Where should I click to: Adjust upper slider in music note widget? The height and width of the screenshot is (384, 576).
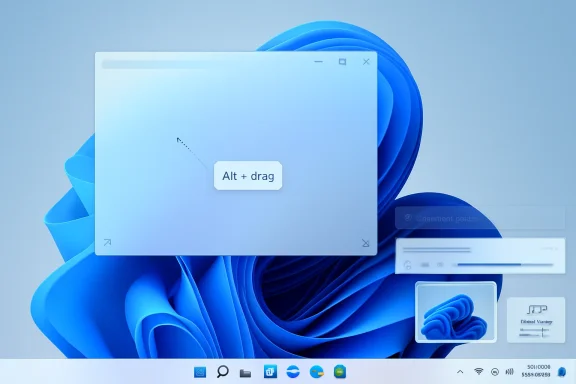[x=534, y=330]
